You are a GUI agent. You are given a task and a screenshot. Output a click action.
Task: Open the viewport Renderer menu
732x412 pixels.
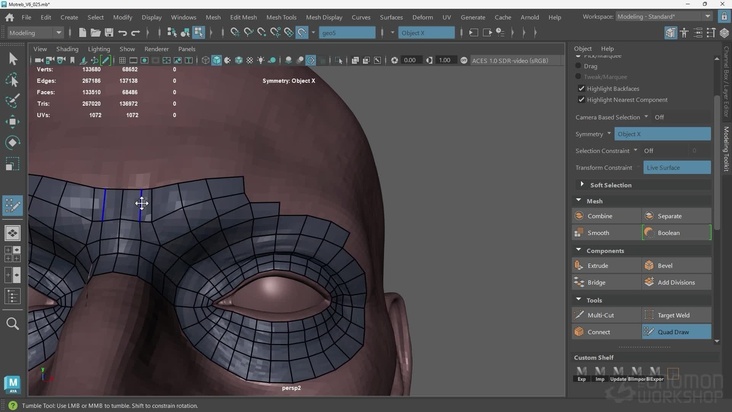pos(156,49)
